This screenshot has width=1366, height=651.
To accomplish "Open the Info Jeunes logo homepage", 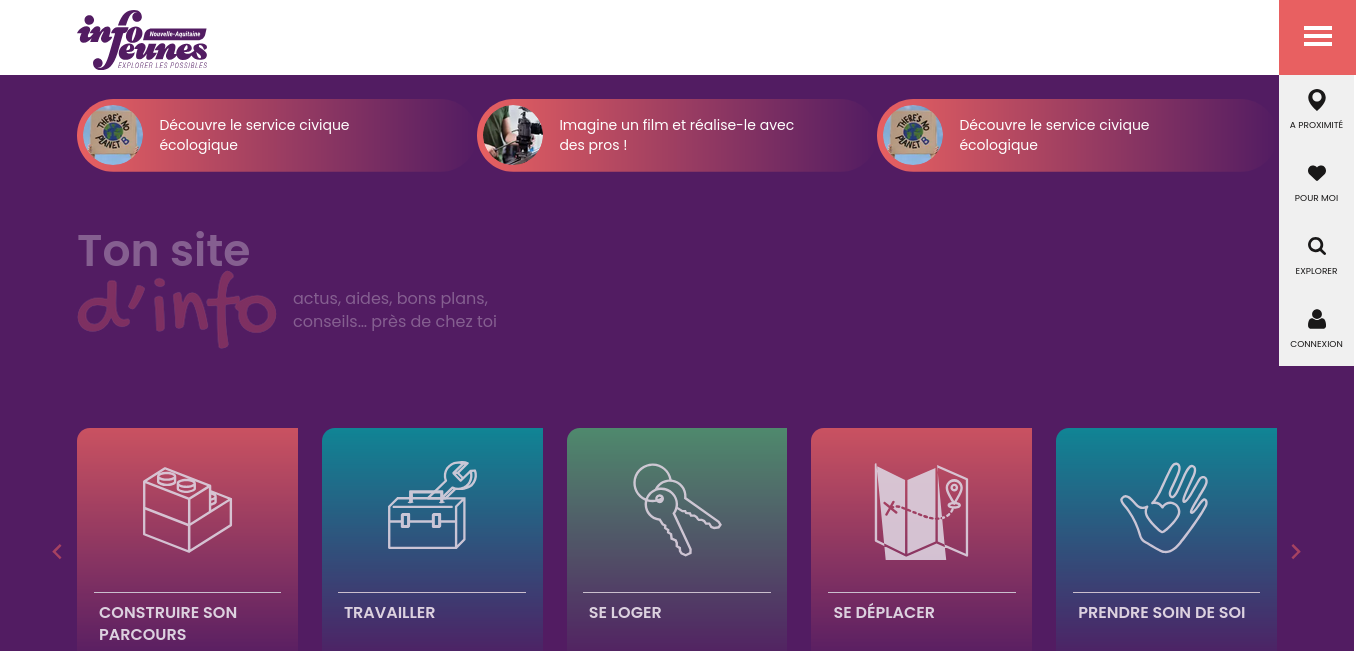I will coord(143,40).
